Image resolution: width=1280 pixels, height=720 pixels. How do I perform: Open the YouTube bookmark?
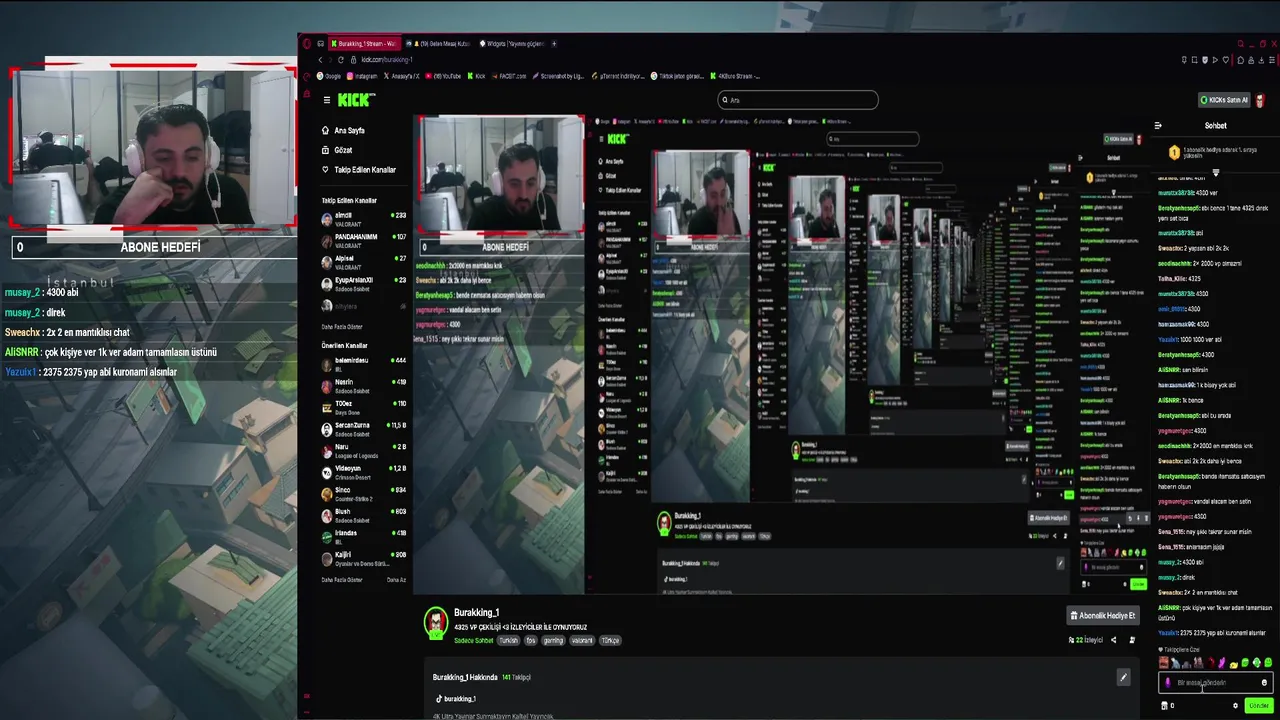point(445,76)
